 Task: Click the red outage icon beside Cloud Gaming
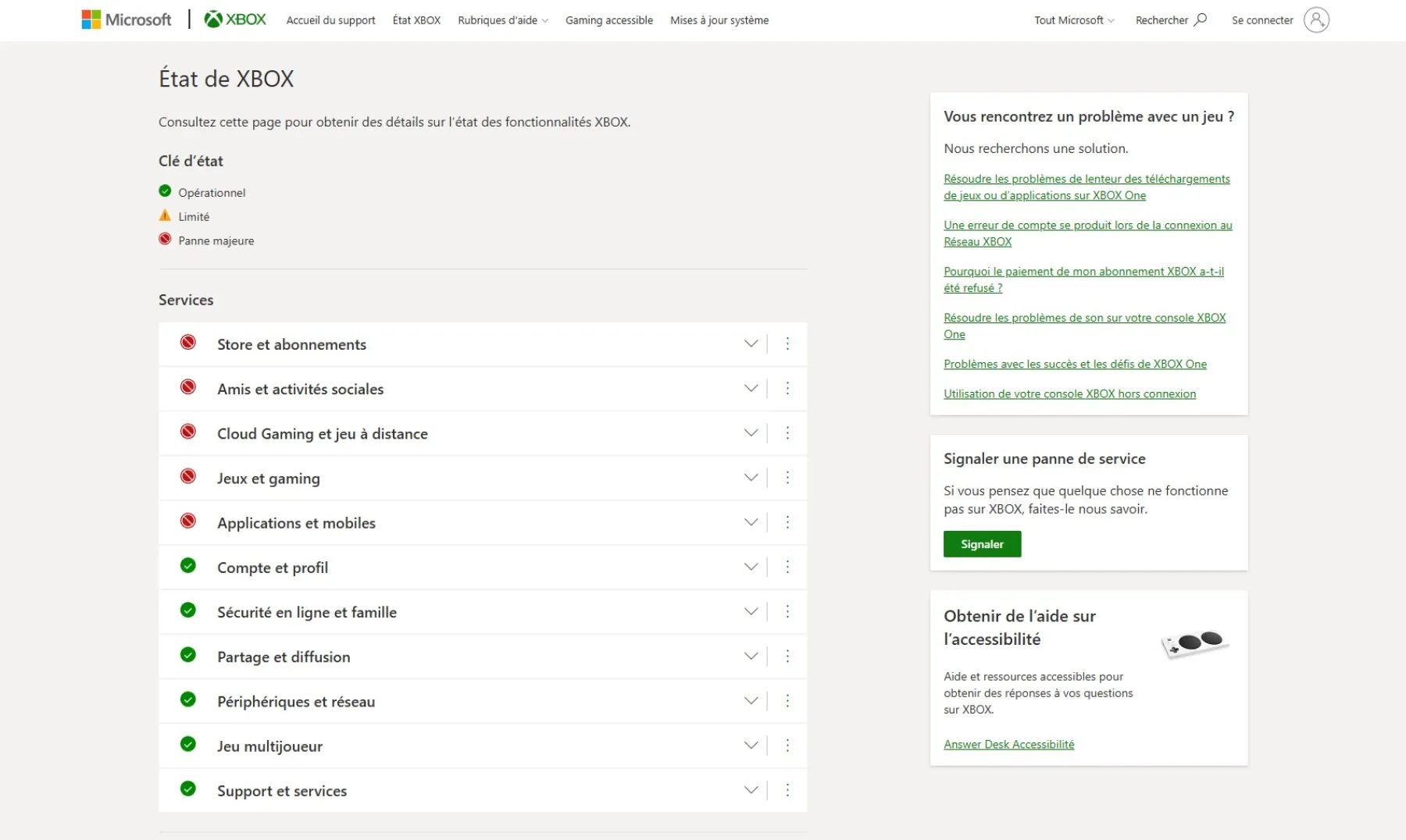[x=188, y=432]
